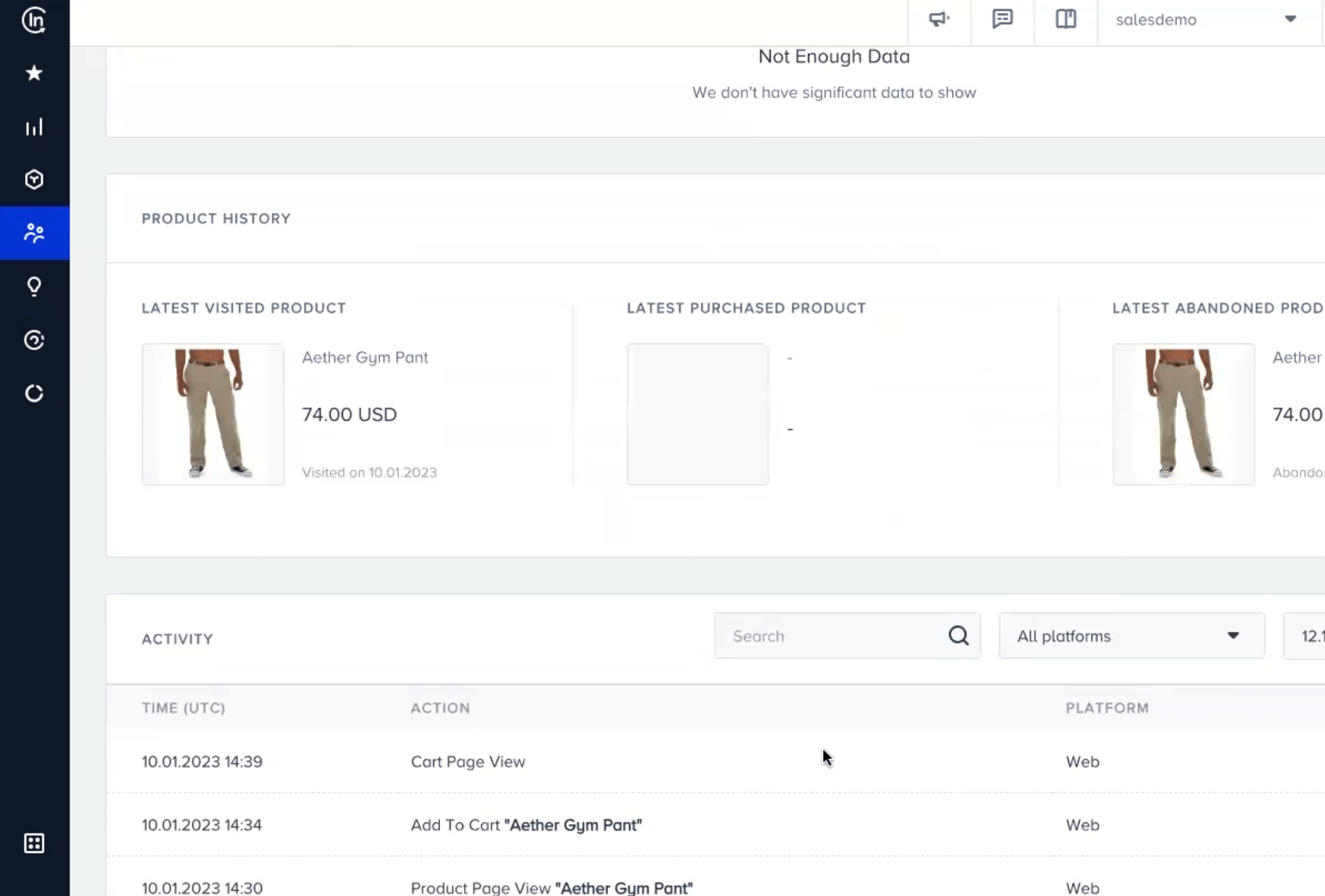Viewport: 1325px width, 896px height.
Task: Open the All platforms dropdown
Action: click(1131, 635)
